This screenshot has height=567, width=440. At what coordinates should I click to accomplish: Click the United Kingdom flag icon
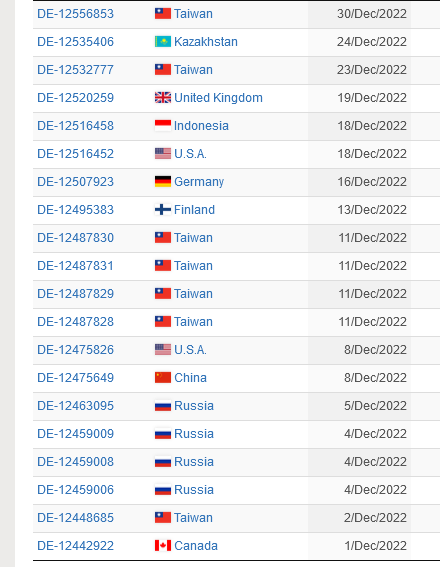[x=163, y=98]
